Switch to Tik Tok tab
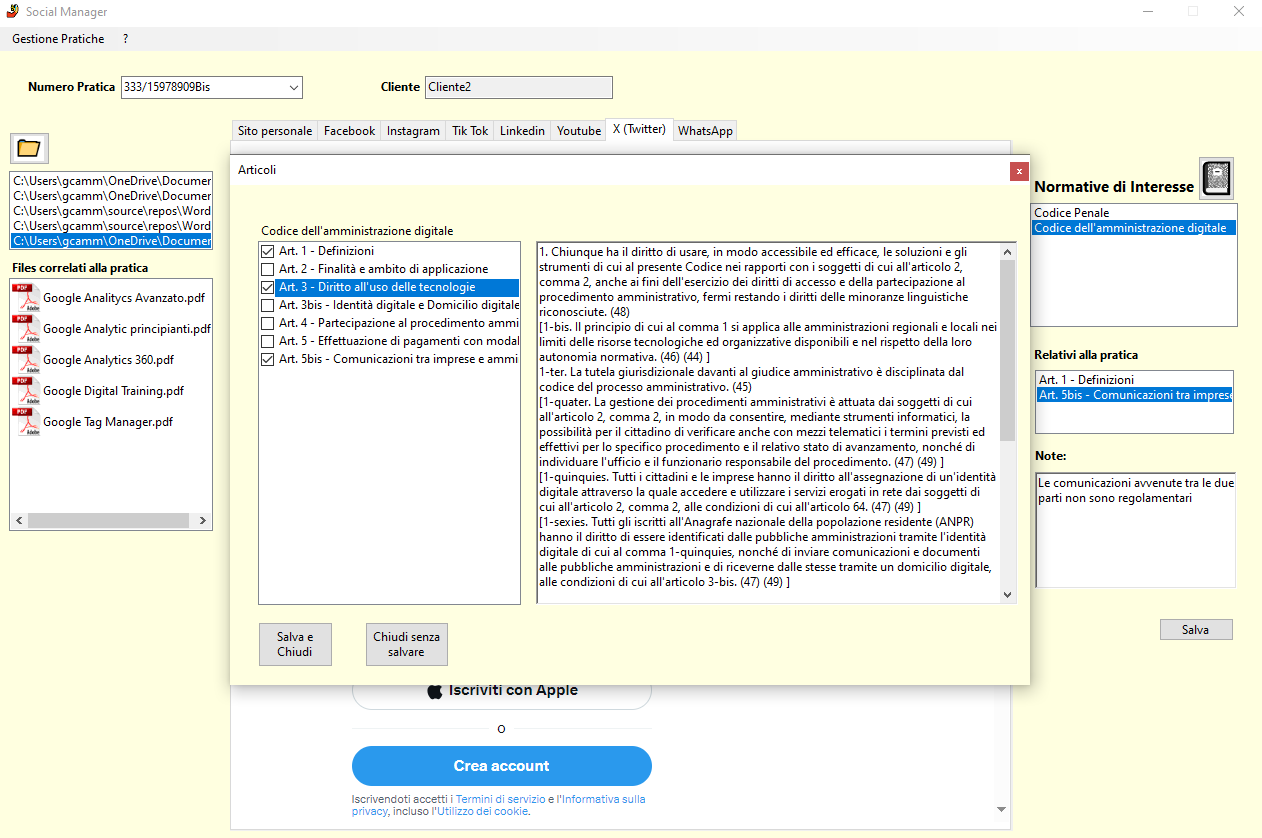The width and height of the screenshot is (1262, 838). point(470,131)
